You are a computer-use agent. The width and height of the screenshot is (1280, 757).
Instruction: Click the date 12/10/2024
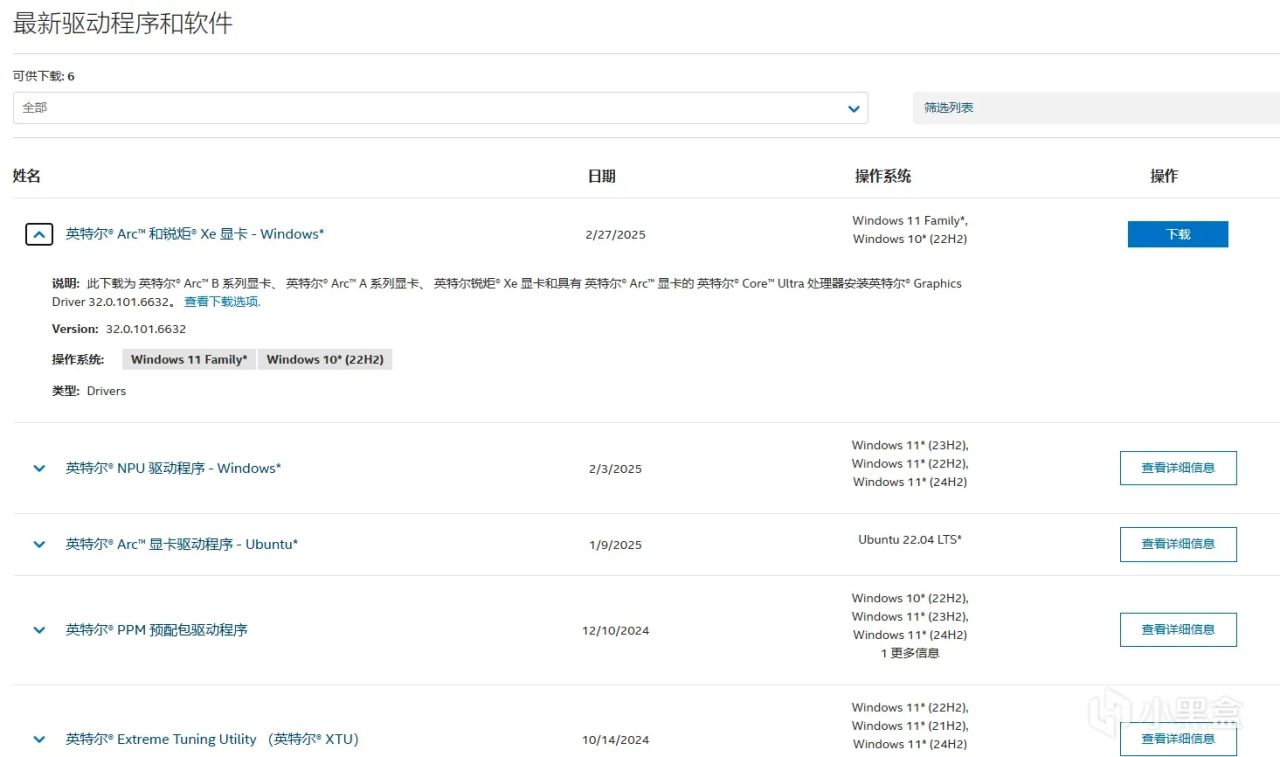pyautogui.click(x=616, y=631)
